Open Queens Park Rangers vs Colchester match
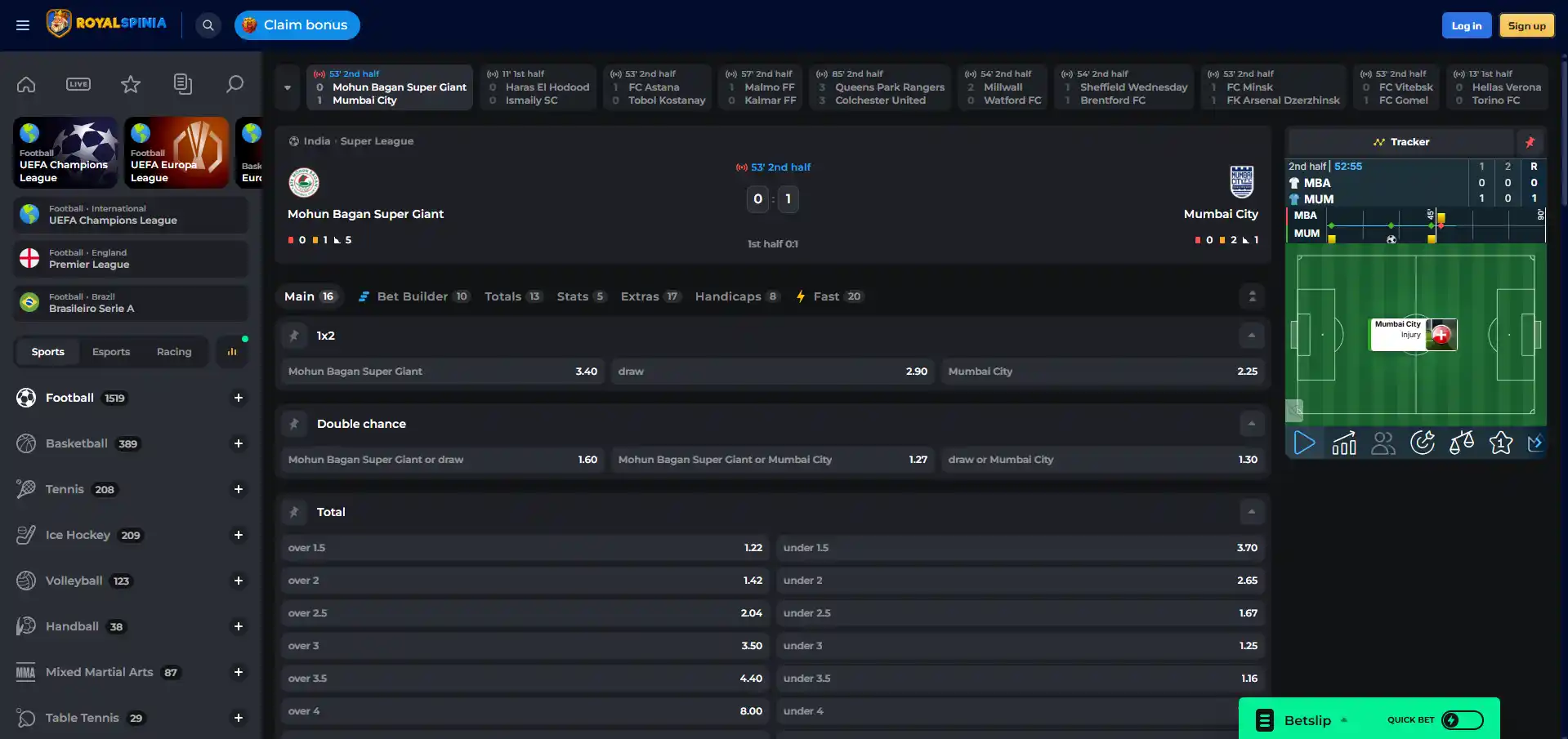The image size is (1568, 739). pos(880,87)
